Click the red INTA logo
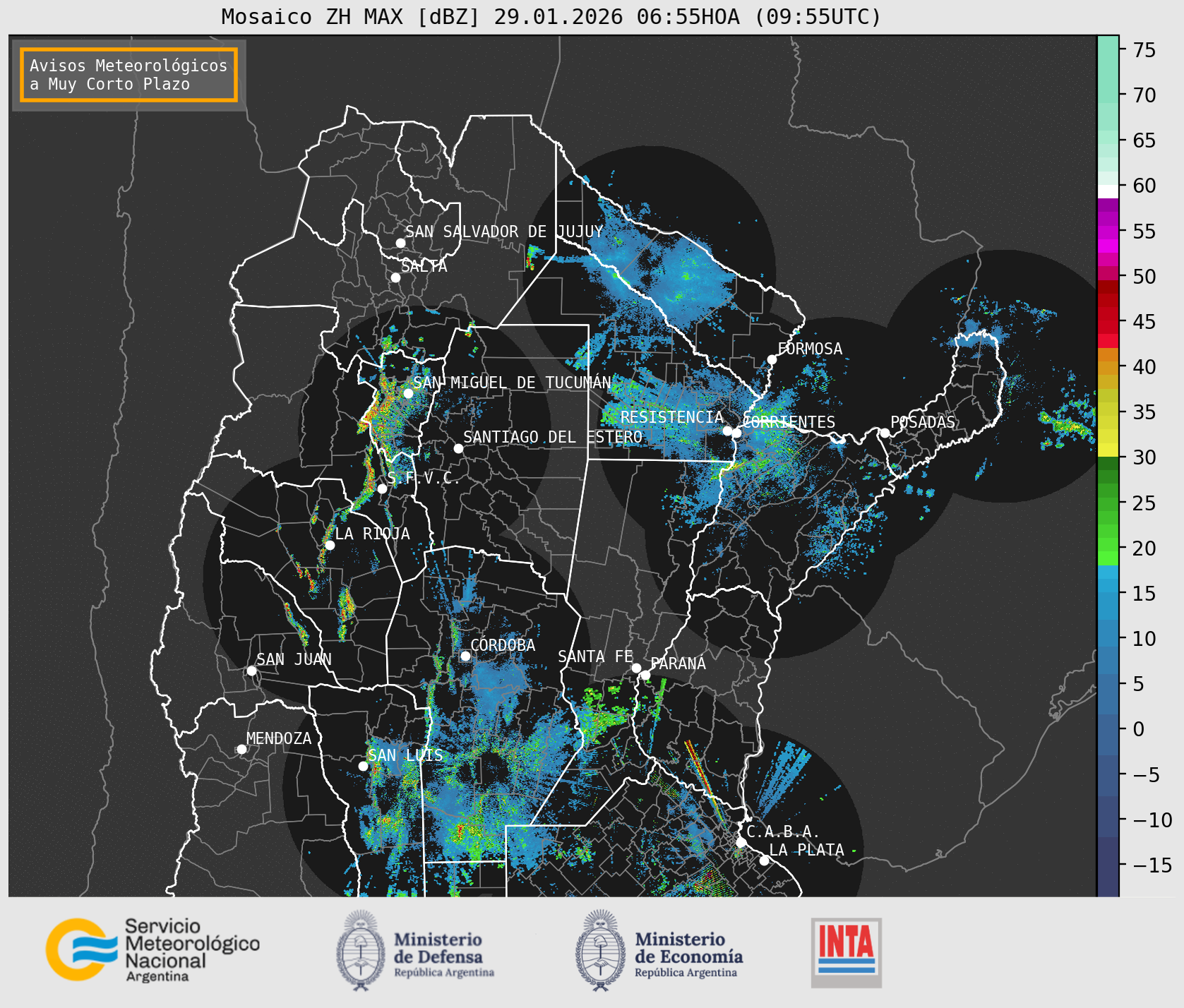Viewport: 1184px width, 1008px height. (x=847, y=952)
